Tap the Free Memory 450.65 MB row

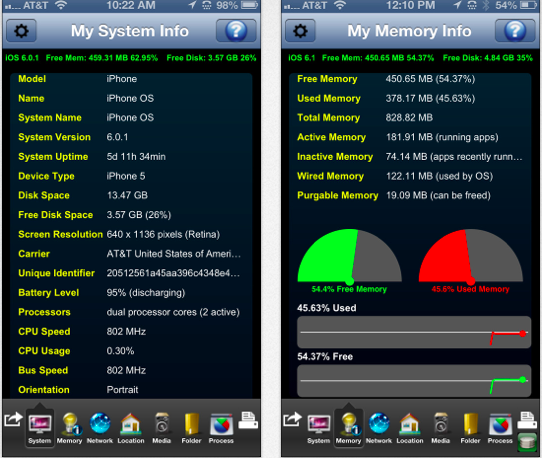tap(410, 79)
